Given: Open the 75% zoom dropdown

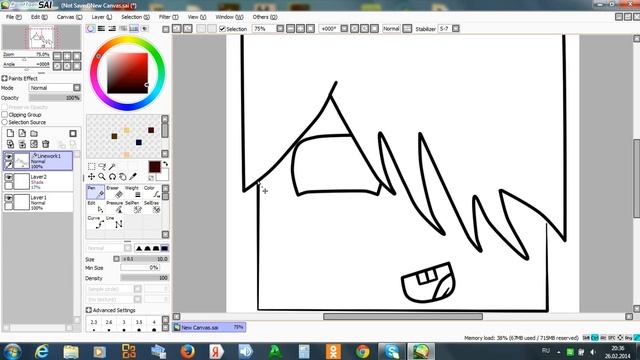Looking at the screenshot, I should click(x=280, y=29).
